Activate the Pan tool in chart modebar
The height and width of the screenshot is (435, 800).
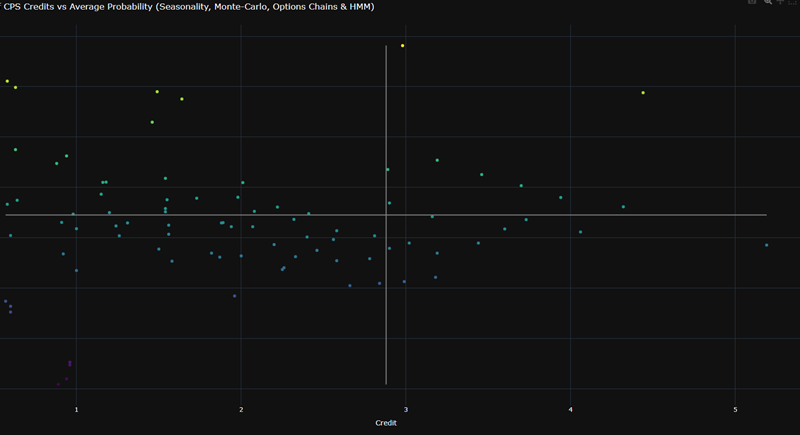point(781,2)
